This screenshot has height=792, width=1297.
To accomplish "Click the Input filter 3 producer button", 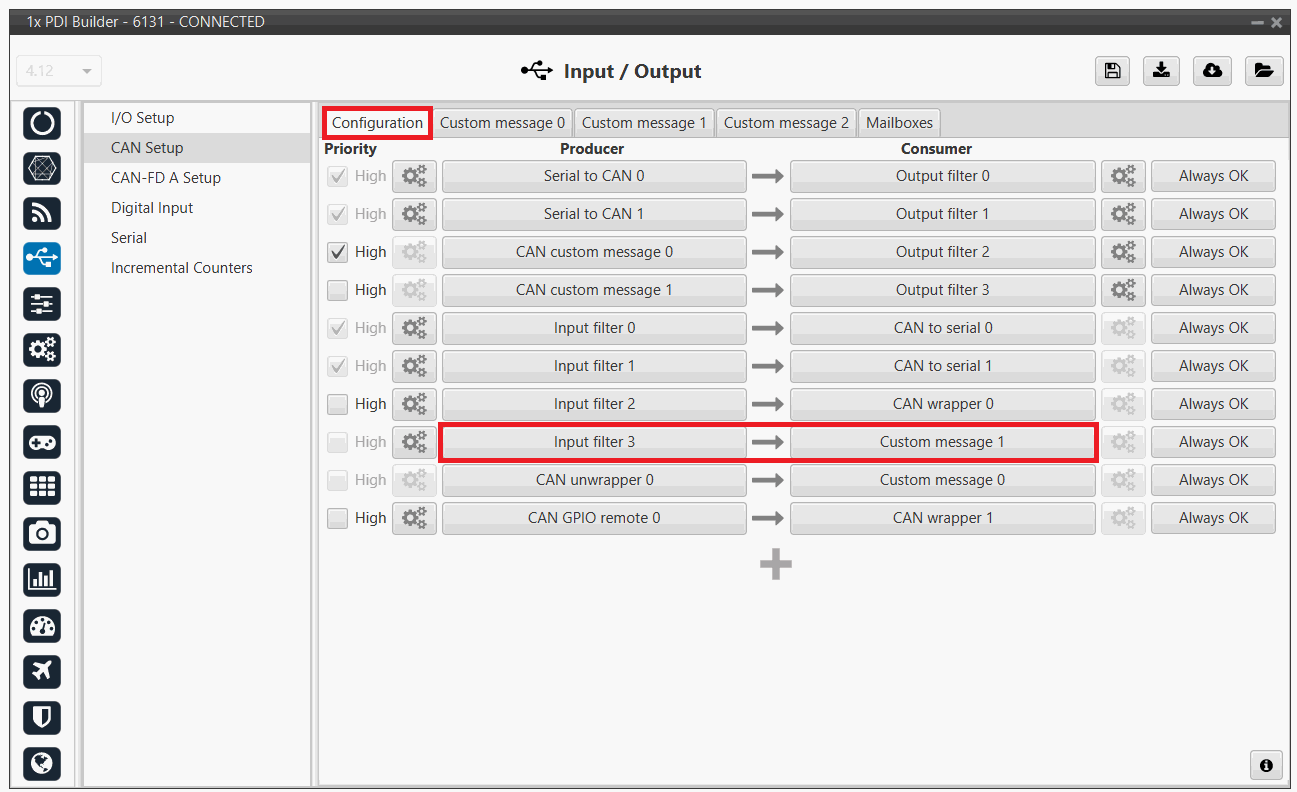I will pyautogui.click(x=594, y=442).
